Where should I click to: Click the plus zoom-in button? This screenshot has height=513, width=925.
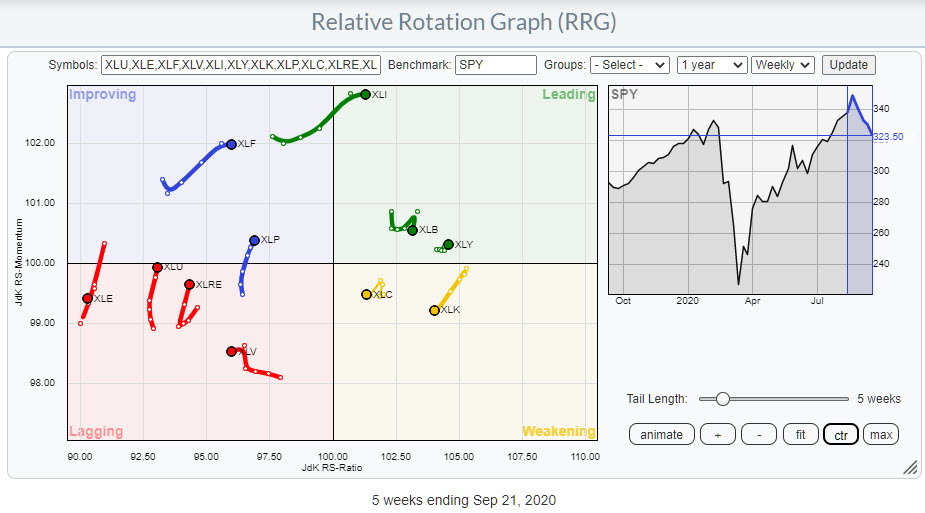719,434
